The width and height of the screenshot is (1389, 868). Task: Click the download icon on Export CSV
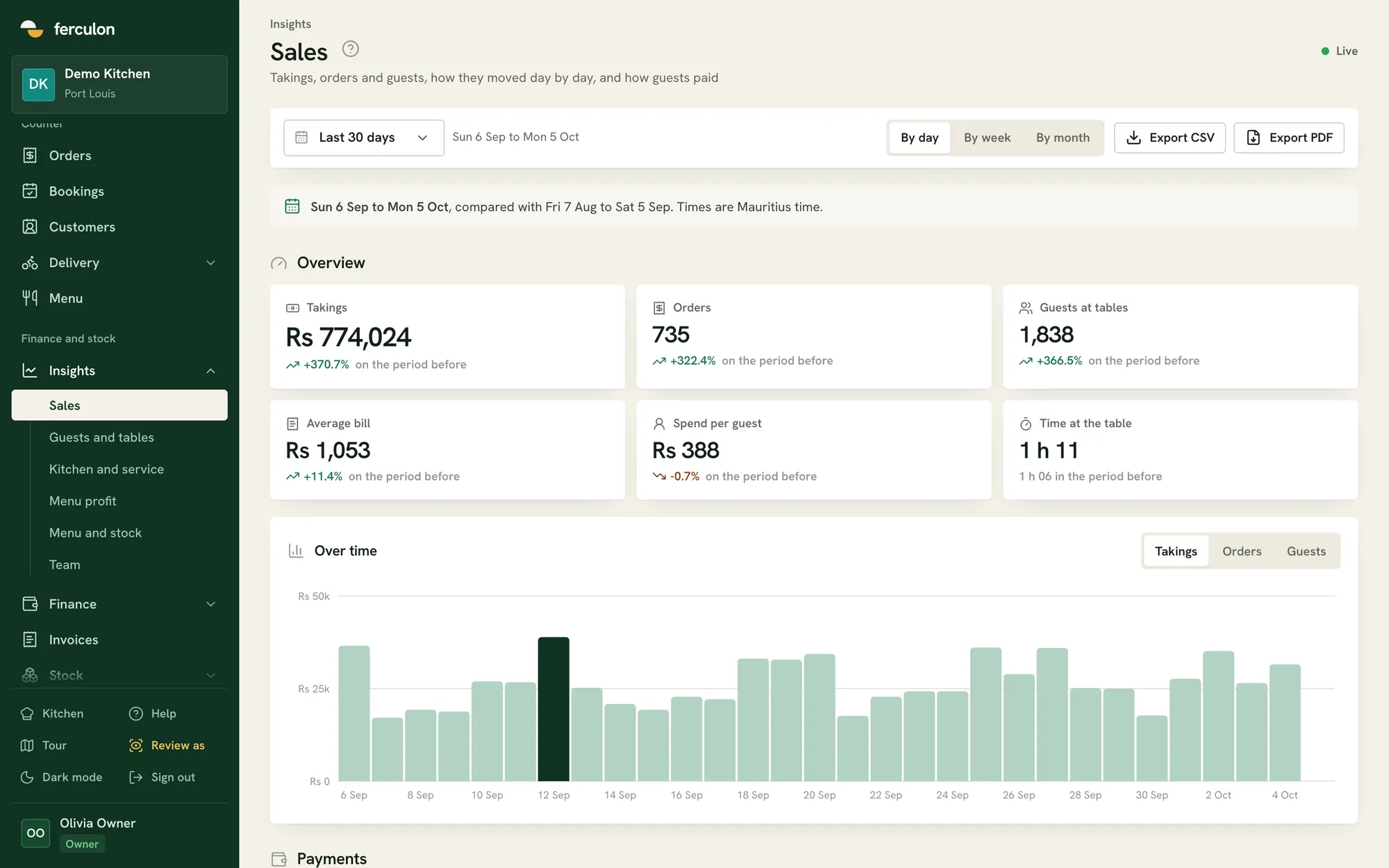[1133, 137]
